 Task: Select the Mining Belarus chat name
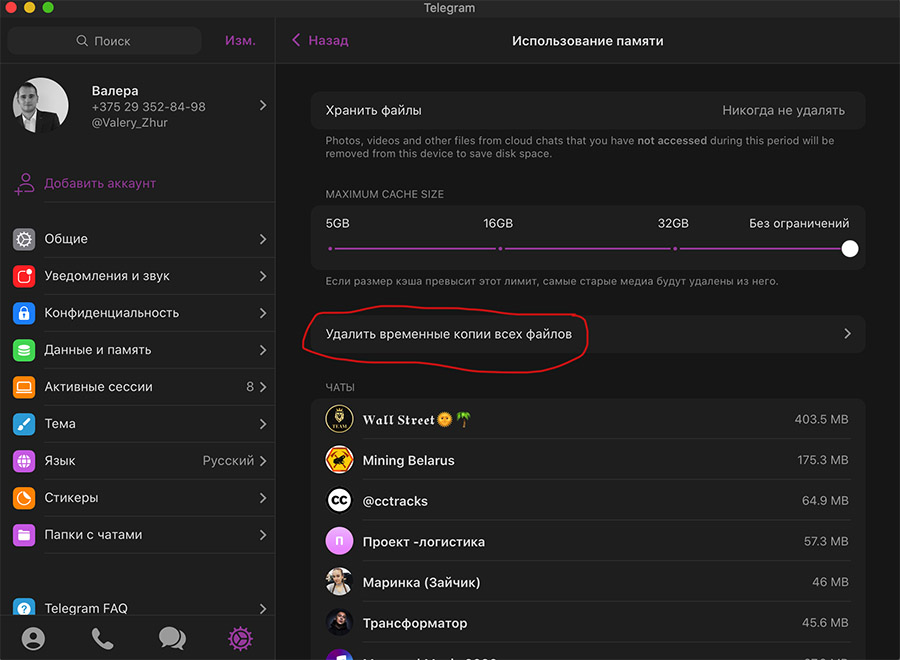pyautogui.click(x=409, y=460)
